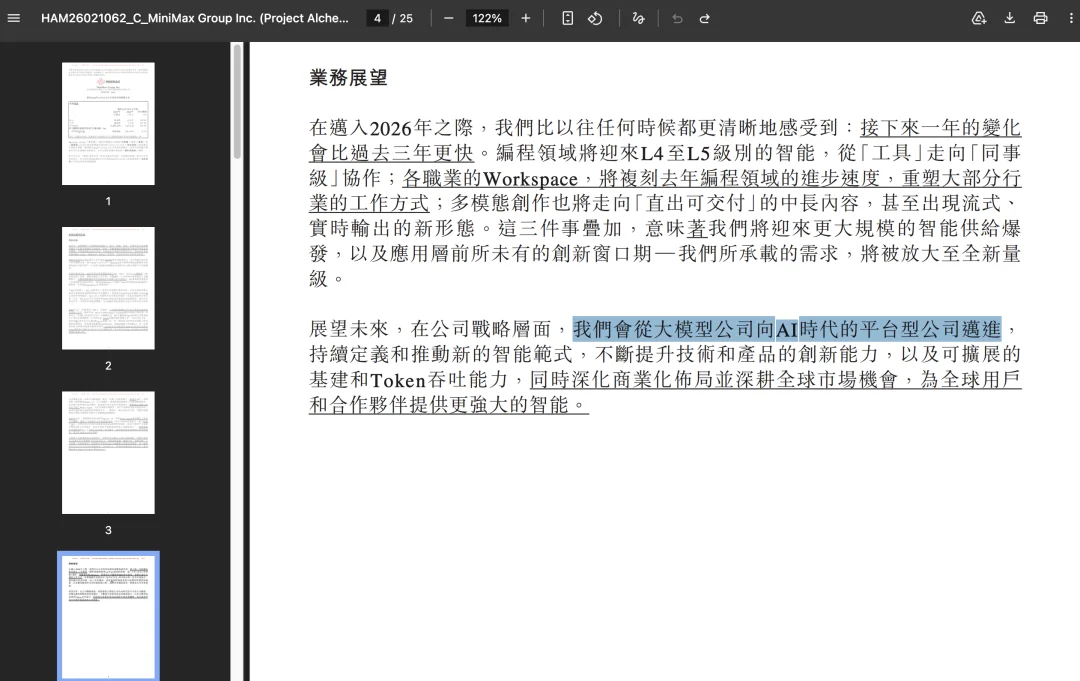Select the page 2 thumbnail

pyautogui.click(x=108, y=288)
